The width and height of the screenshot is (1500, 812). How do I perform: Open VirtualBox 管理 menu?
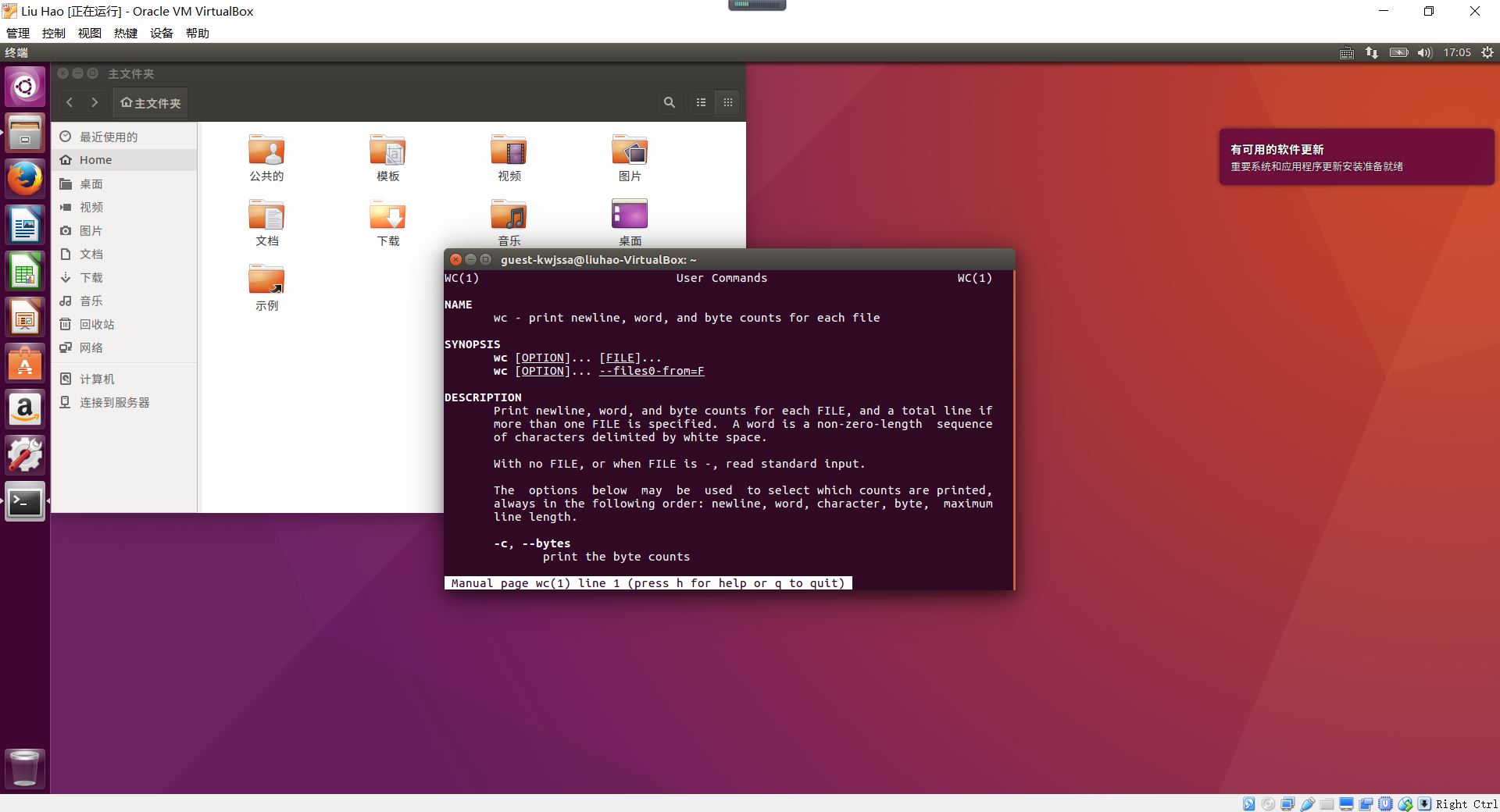[18, 33]
